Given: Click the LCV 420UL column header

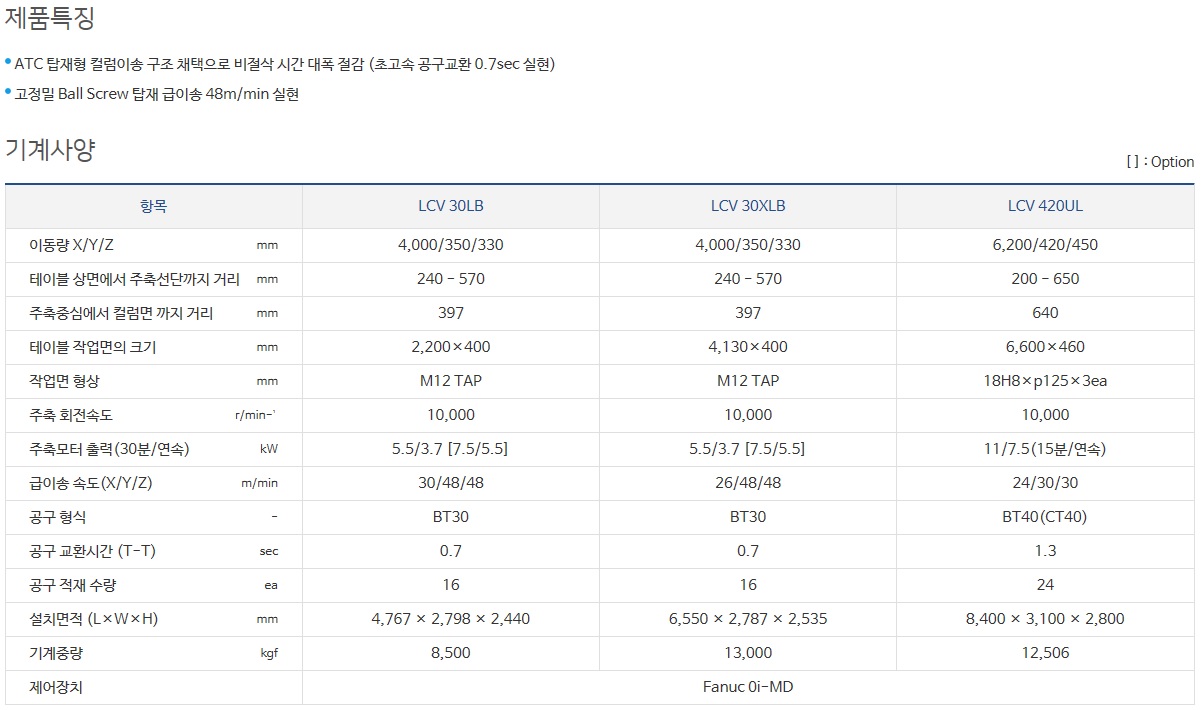Looking at the screenshot, I should point(1045,207).
